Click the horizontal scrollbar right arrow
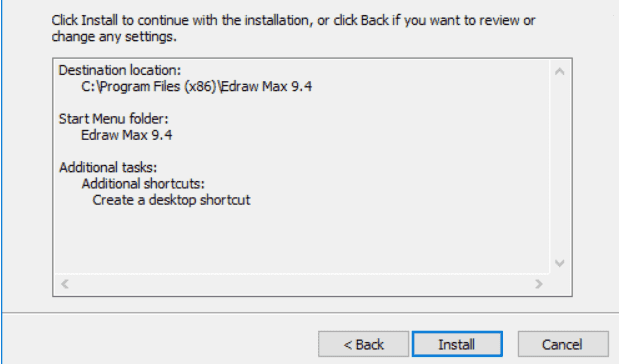The image size is (619, 364). [x=538, y=284]
